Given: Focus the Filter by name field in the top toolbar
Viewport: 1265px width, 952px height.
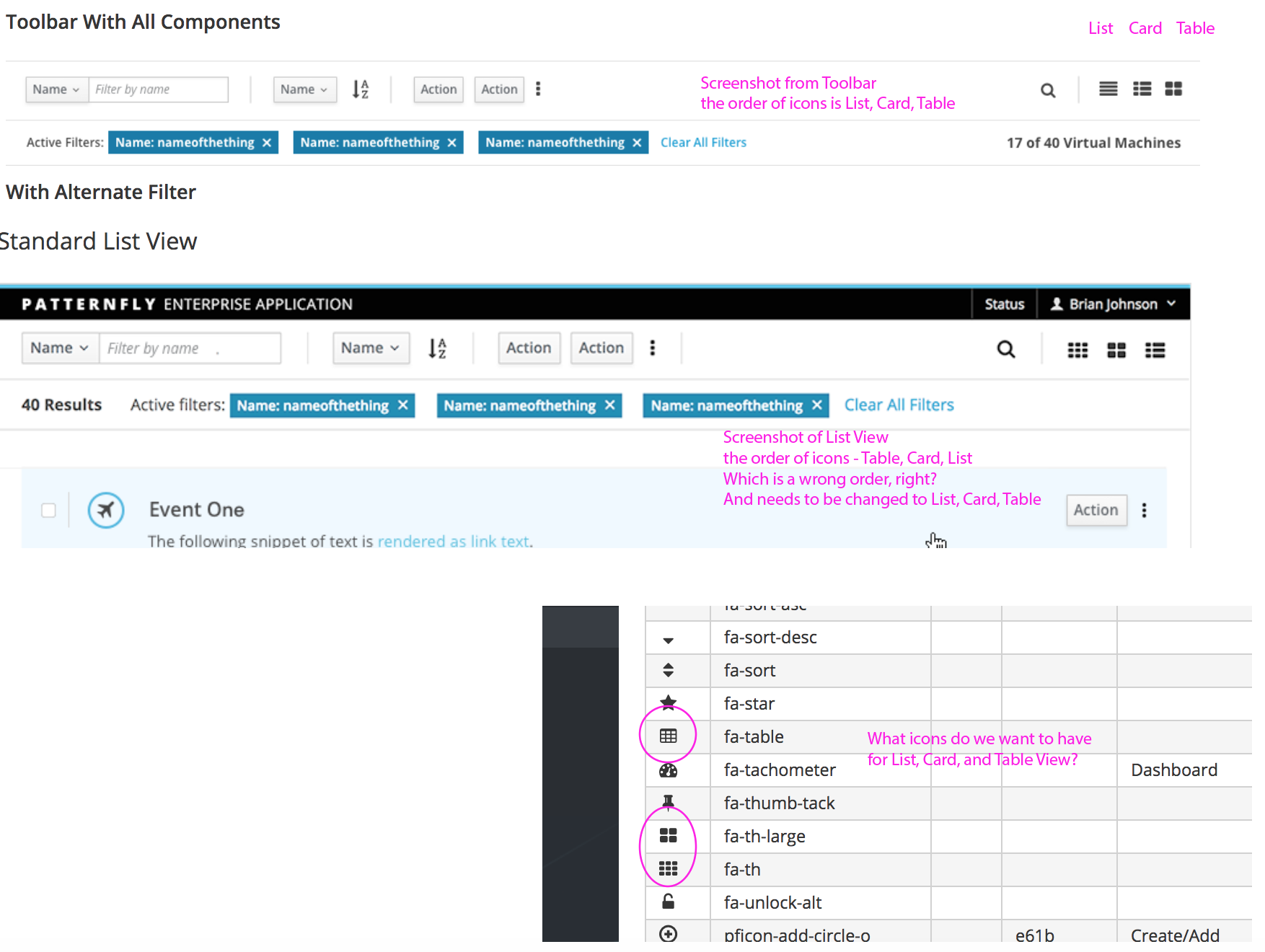Looking at the screenshot, I should (x=159, y=89).
